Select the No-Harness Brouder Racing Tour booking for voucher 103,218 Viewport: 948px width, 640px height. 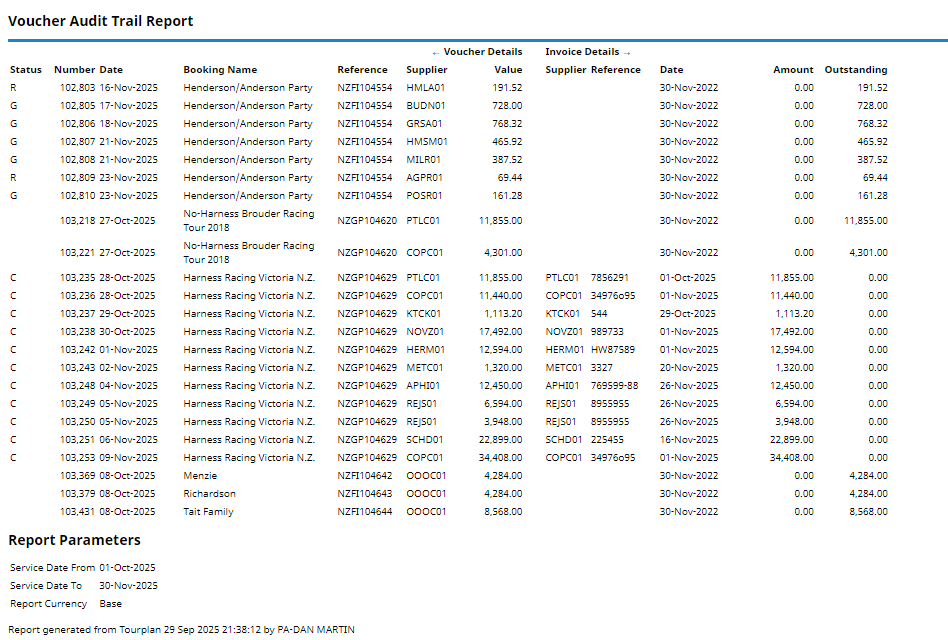(x=248, y=221)
